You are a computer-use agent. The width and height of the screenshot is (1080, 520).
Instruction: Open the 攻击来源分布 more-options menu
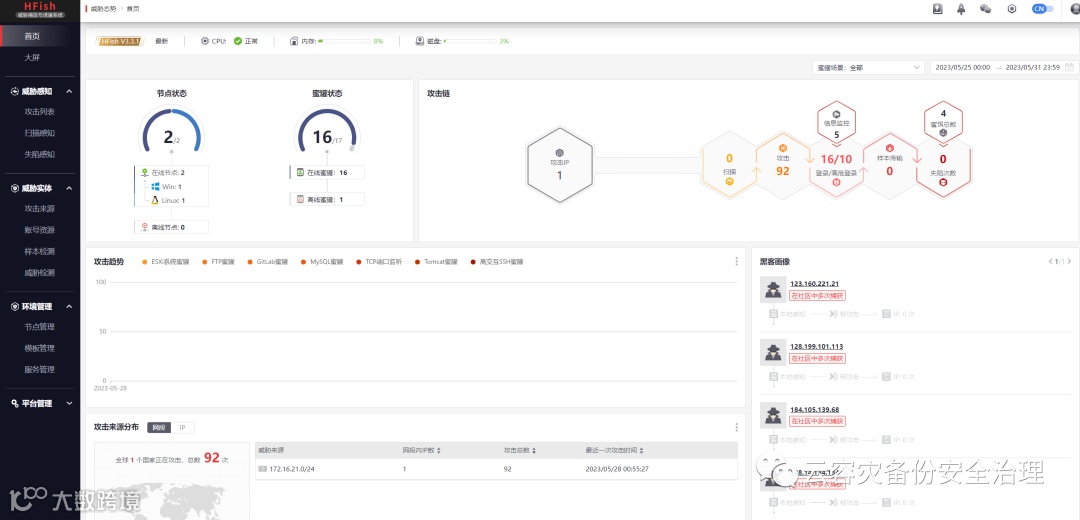[736, 427]
